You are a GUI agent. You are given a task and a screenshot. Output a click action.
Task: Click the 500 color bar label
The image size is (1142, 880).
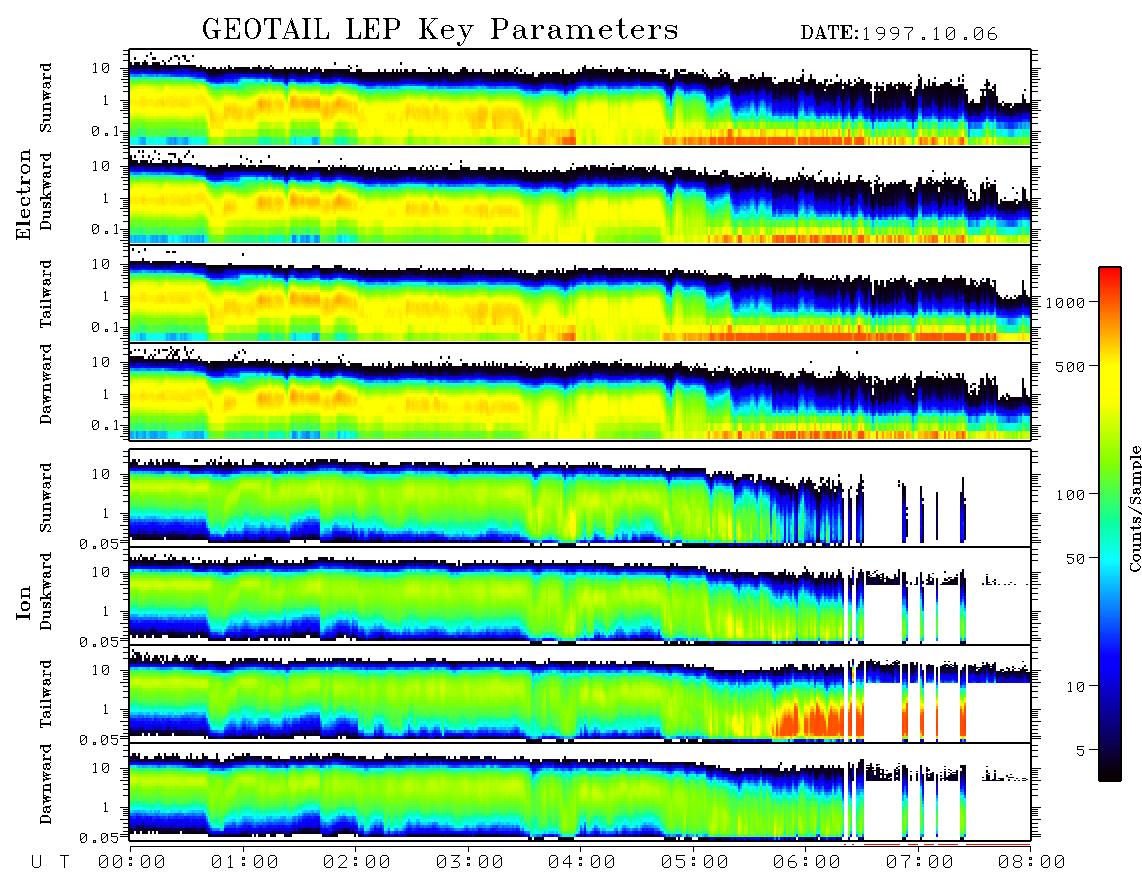(1071, 366)
